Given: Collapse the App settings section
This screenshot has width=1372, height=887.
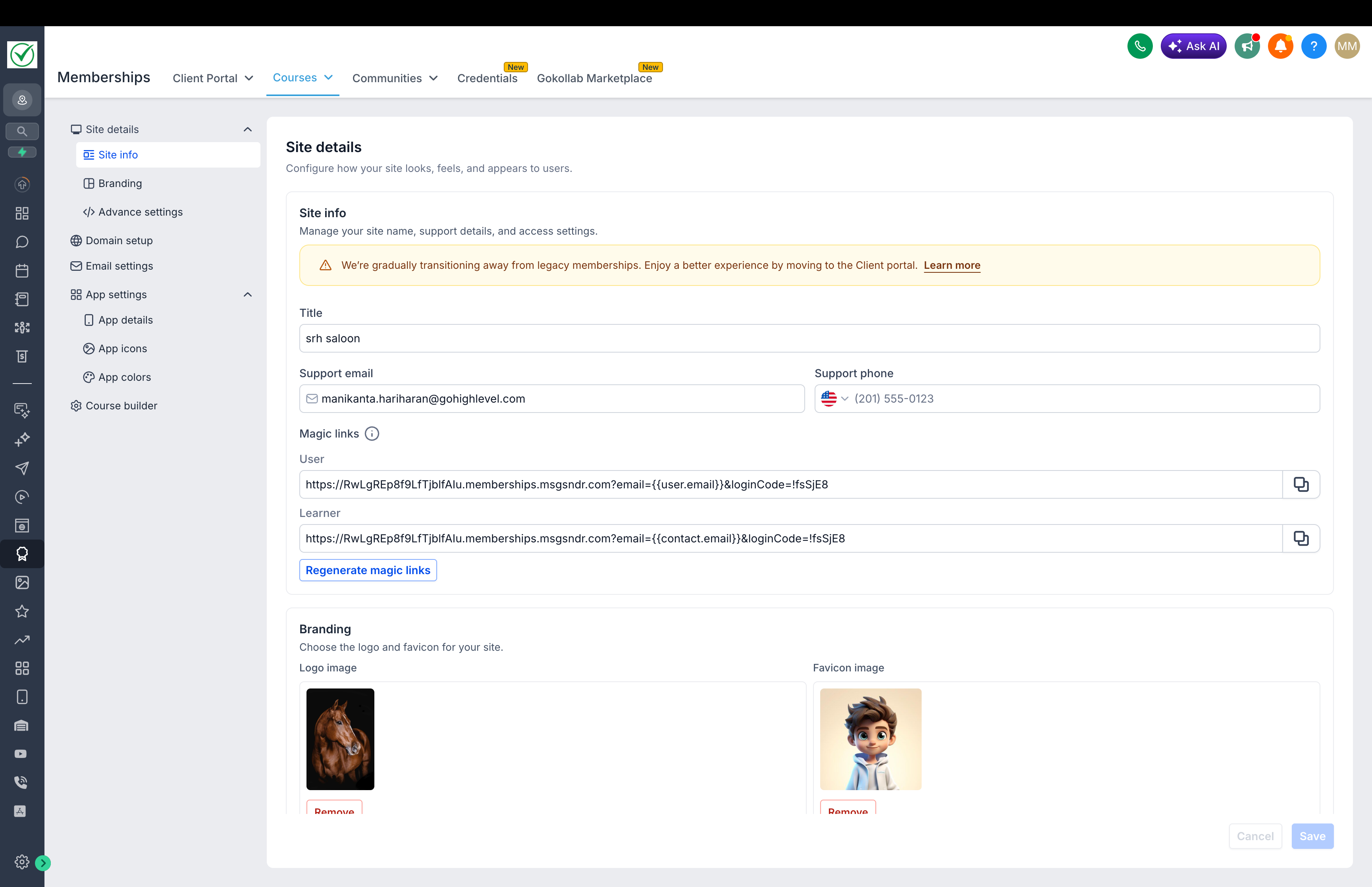Looking at the screenshot, I should click(x=248, y=295).
